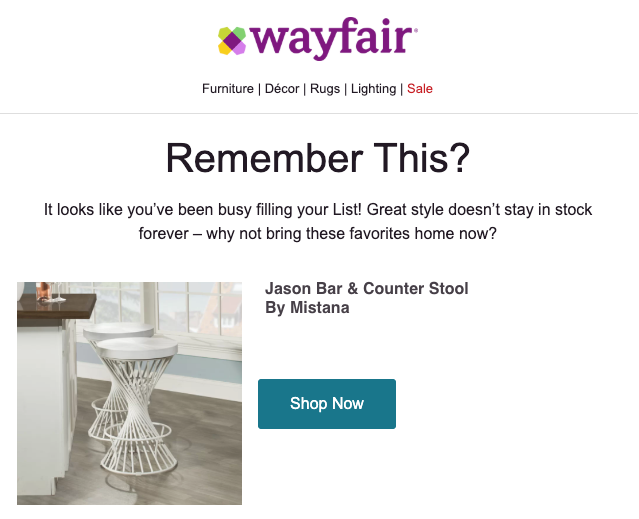639x519 pixels.
Task: Click the Wayfair colorful pinwheel logo icon
Action: click(x=232, y=41)
